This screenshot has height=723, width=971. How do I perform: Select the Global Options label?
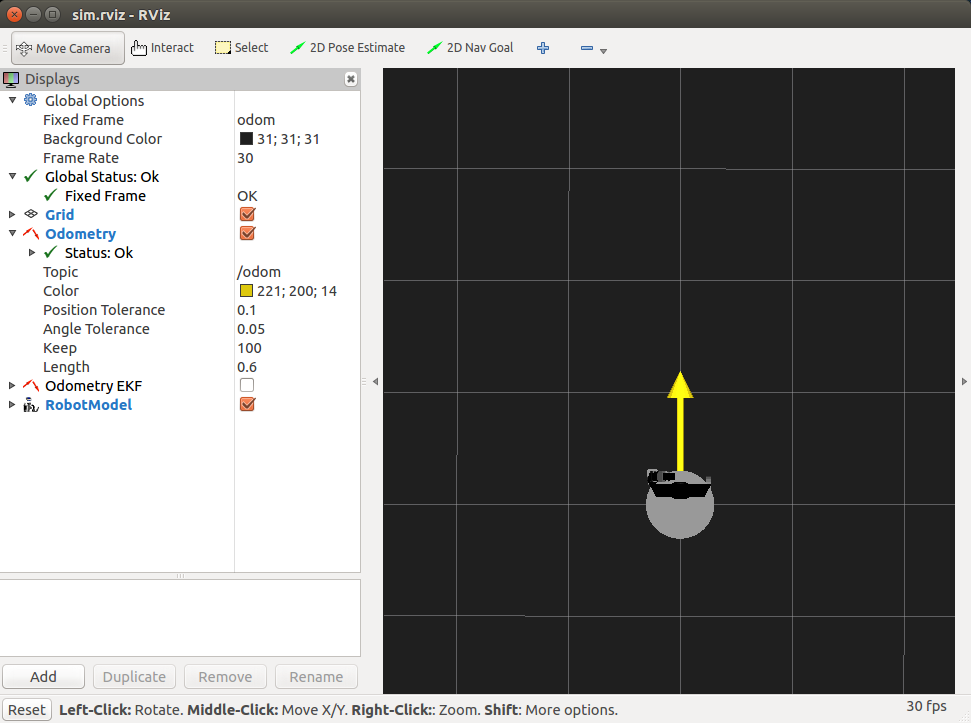point(94,101)
